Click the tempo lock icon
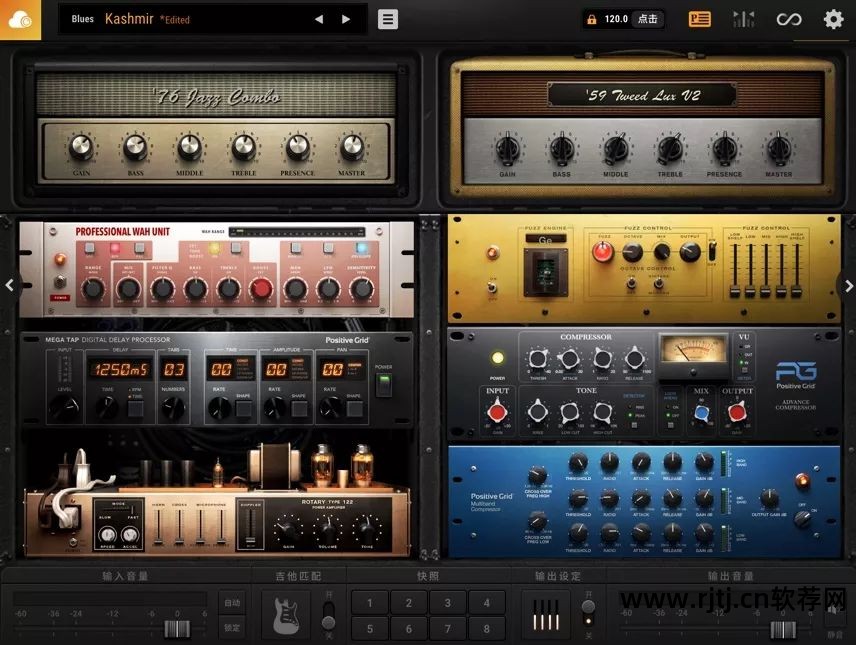856x645 pixels. pyautogui.click(x=592, y=19)
